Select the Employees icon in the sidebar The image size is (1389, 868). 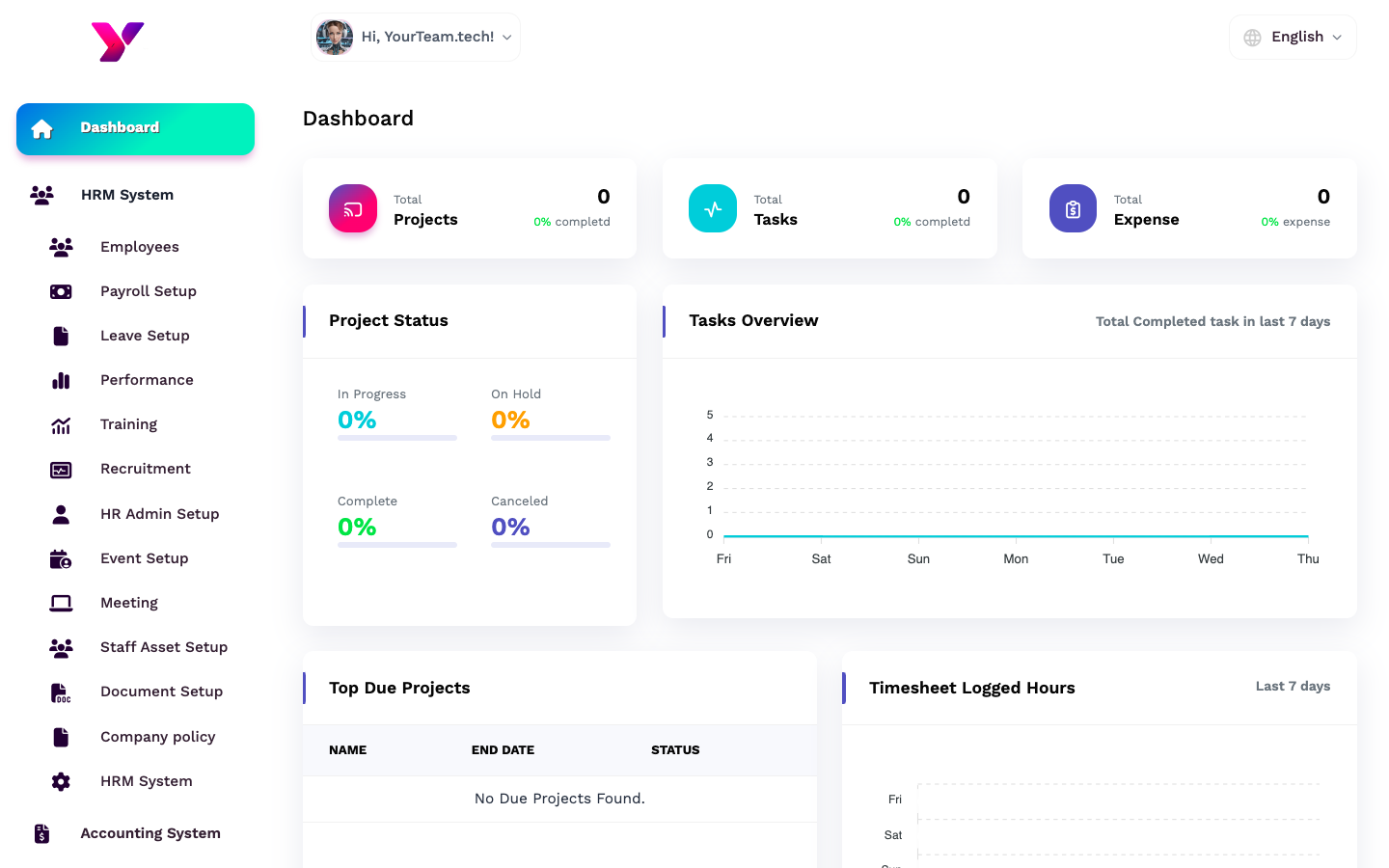[61, 247]
